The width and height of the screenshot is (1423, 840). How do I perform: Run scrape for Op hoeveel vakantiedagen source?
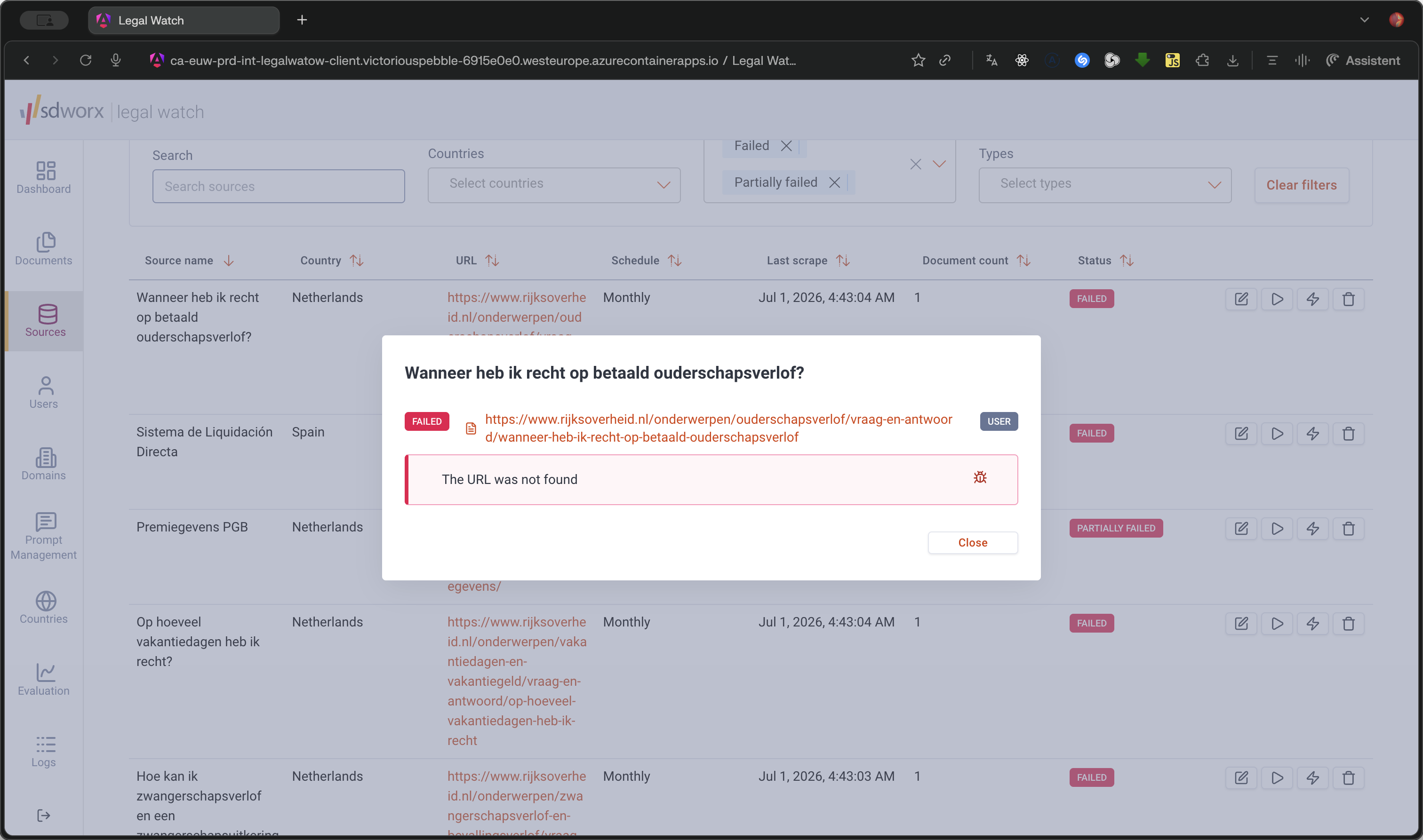pos(1277,624)
